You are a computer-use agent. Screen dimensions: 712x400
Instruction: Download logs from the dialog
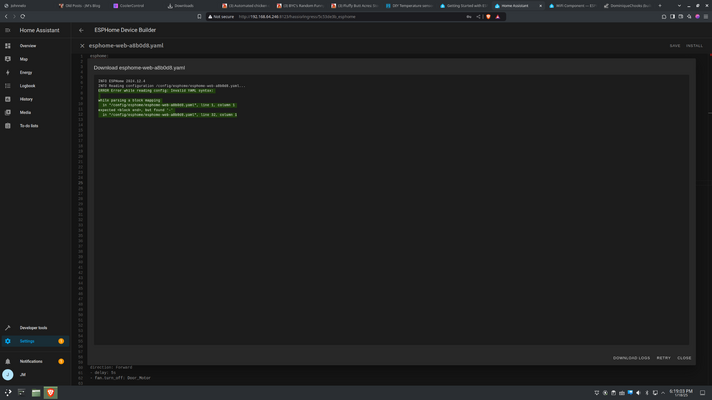click(x=631, y=358)
